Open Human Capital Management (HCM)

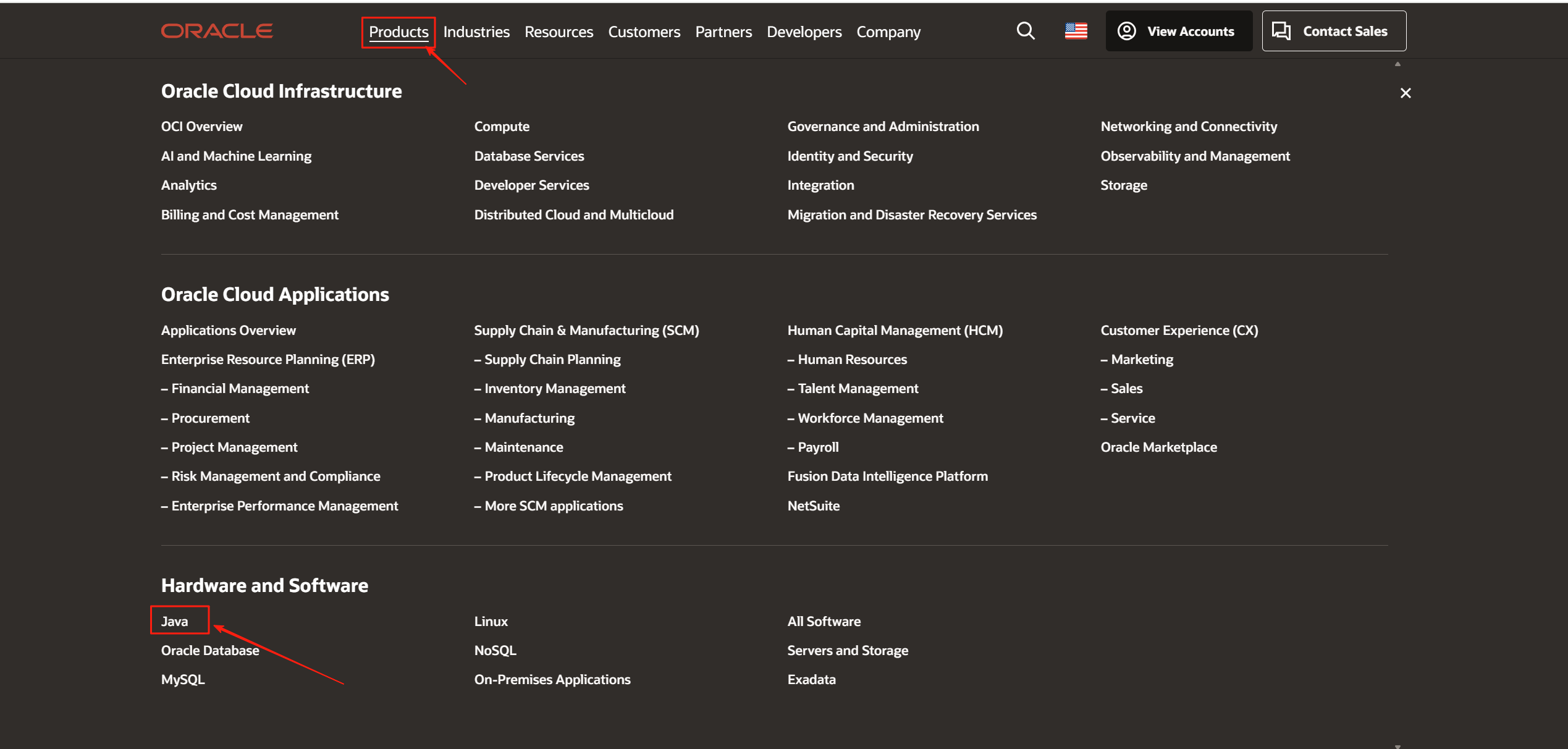pyautogui.click(x=895, y=330)
